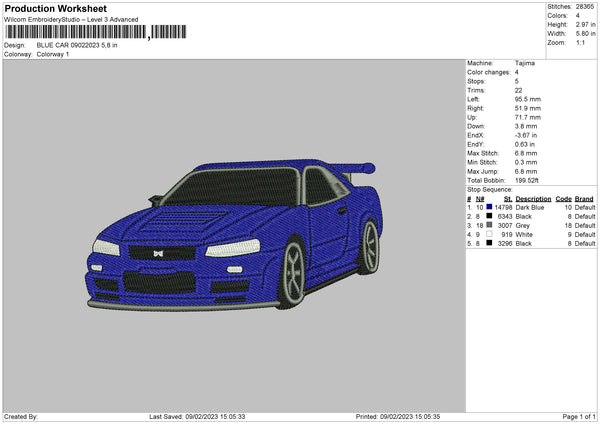Image resolution: width=600 pixels, height=424 pixels.
Task: Click the Grey thread swatch in stop 3
Action: click(x=489, y=225)
